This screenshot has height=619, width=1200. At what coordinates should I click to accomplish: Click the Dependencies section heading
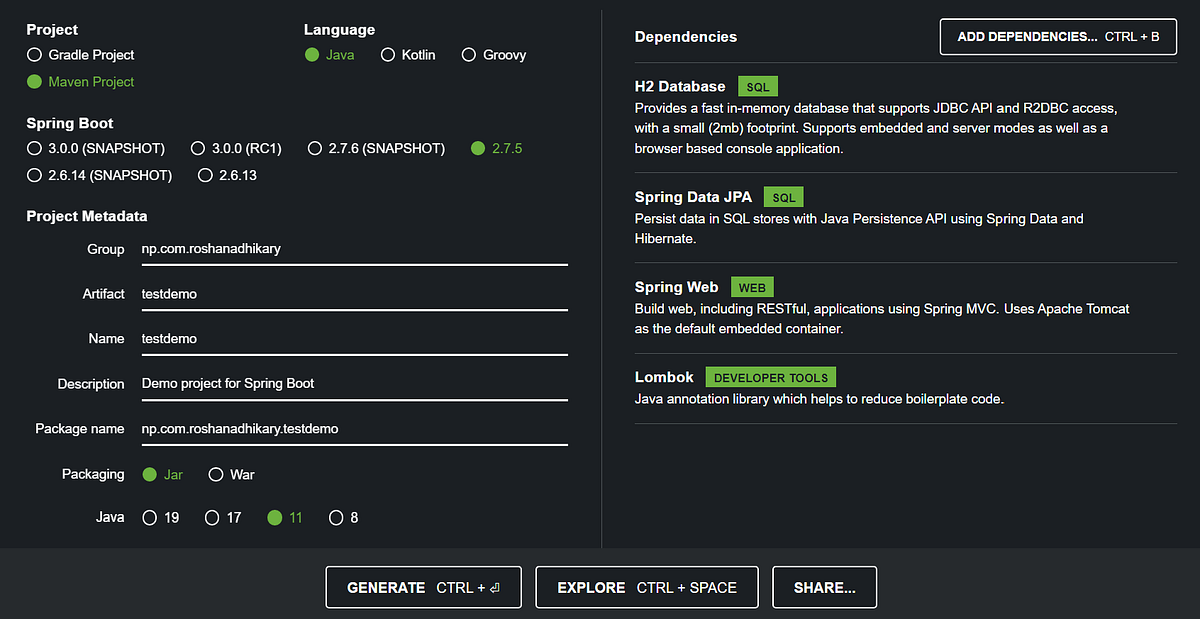tap(686, 37)
